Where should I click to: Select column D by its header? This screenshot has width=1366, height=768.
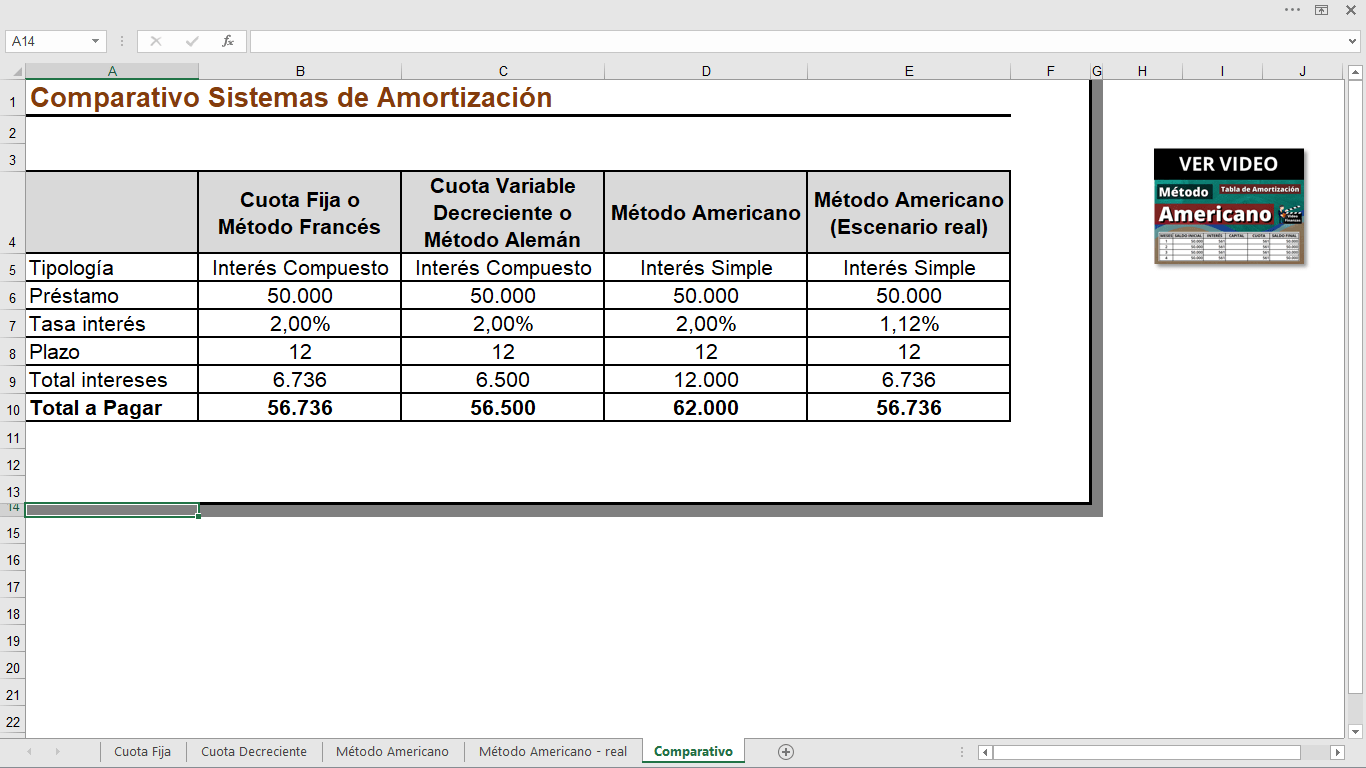tap(705, 71)
